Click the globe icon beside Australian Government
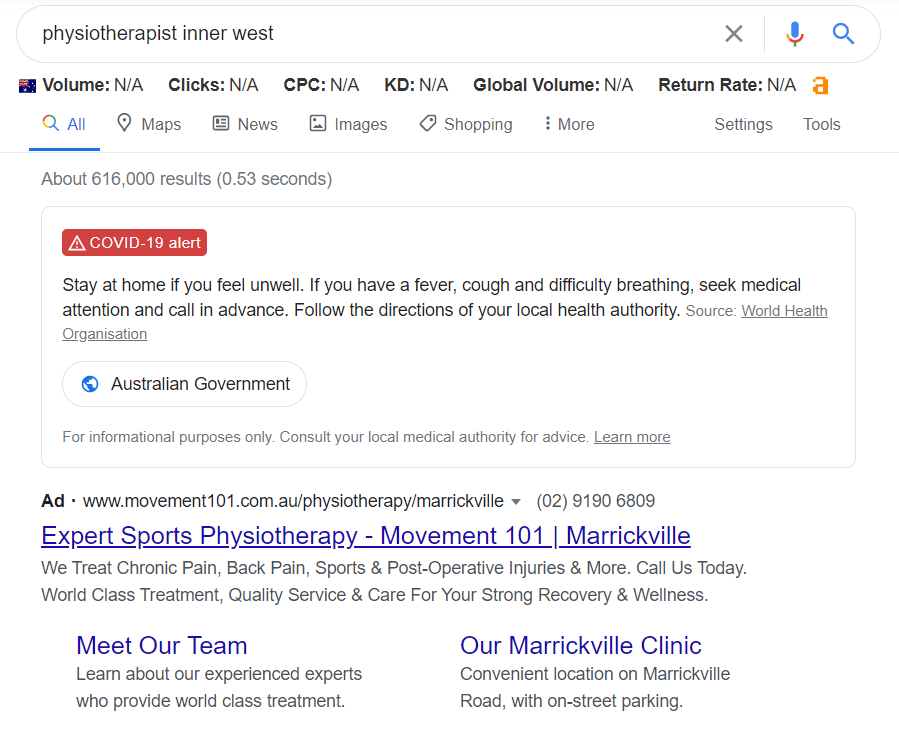This screenshot has width=899, height=732. click(90, 384)
